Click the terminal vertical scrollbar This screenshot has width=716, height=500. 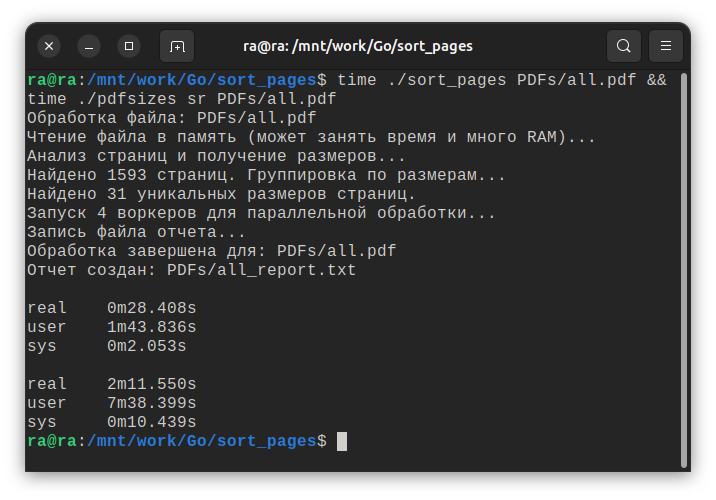684,270
